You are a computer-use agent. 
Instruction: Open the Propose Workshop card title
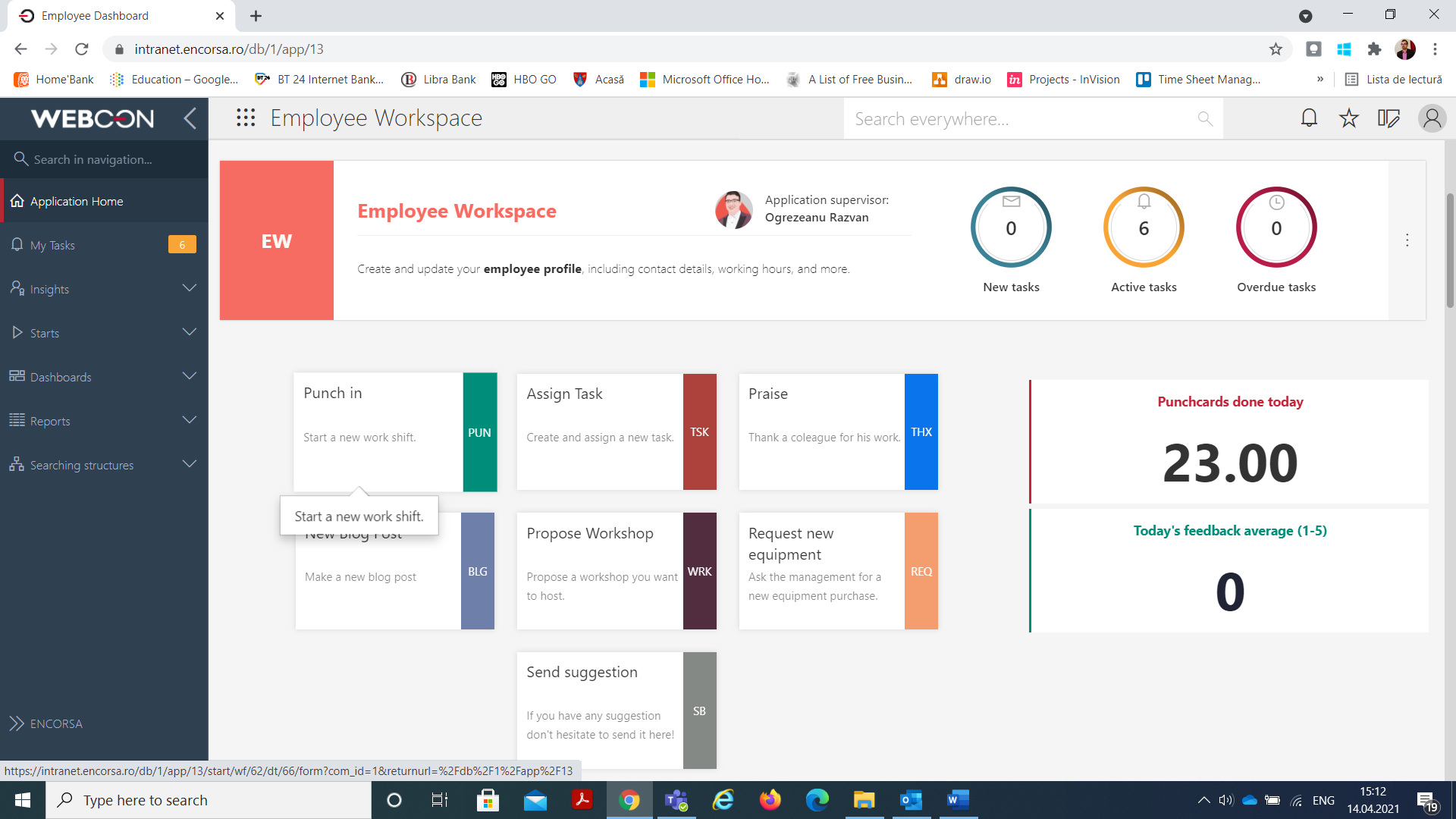pos(590,533)
